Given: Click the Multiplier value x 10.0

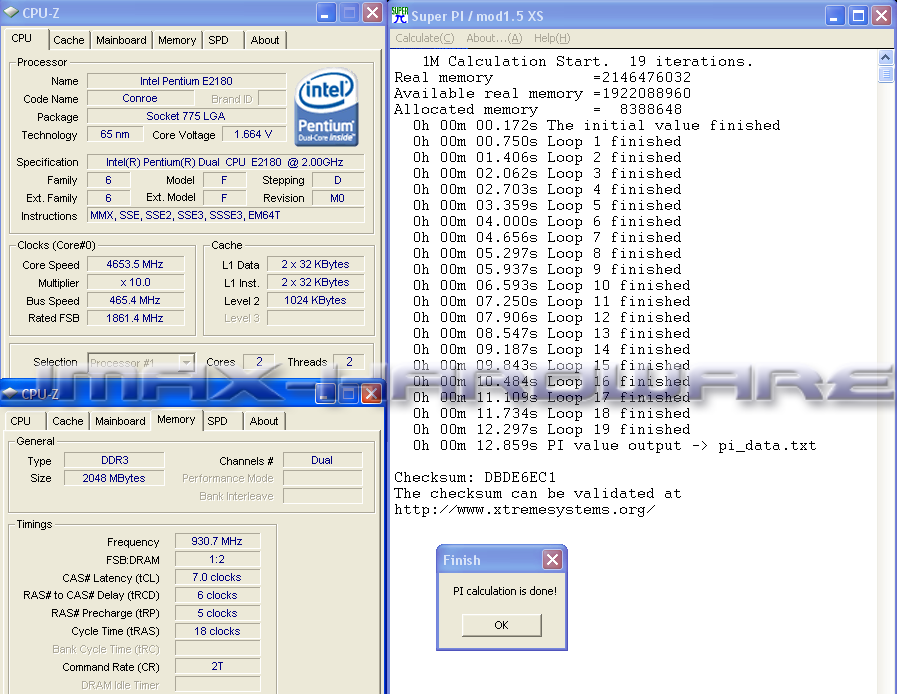Looking at the screenshot, I should pyautogui.click(x=135, y=282).
